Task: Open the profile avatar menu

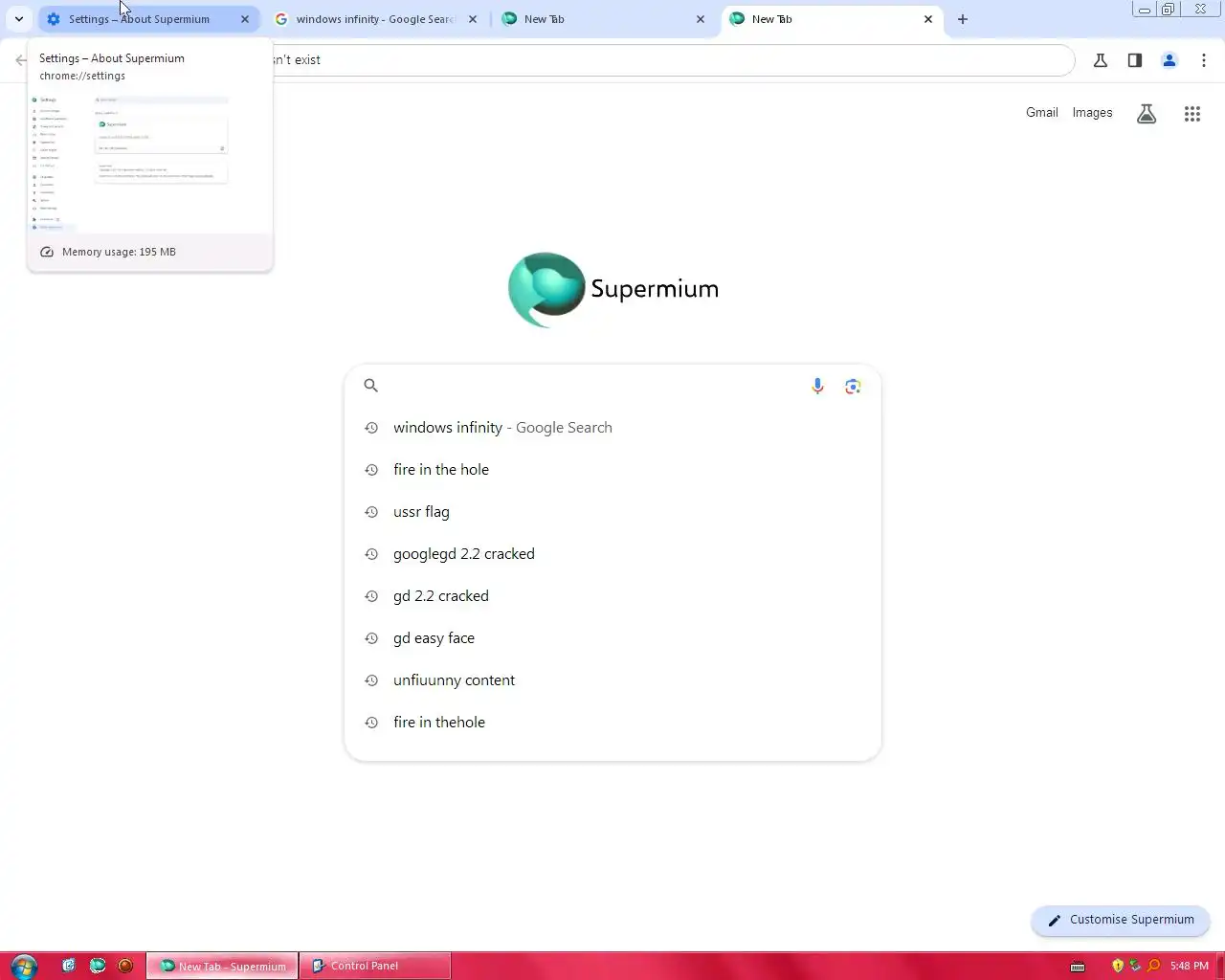Action: [1169, 60]
